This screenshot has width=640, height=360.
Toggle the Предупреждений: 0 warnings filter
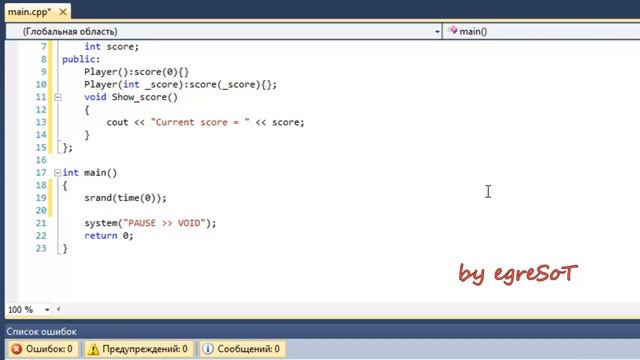(138, 349)
